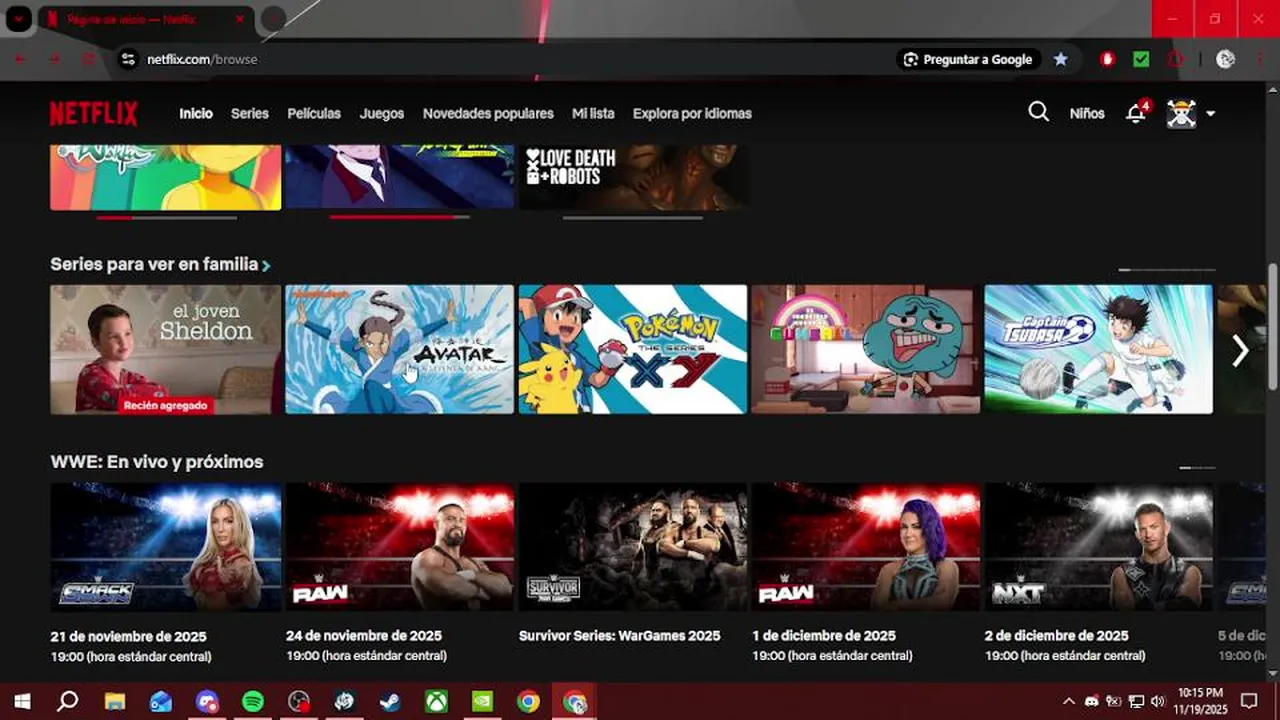Open Steam from the taskbar
Viewport: 1280px width, 720px height.
tap(391, 701)
